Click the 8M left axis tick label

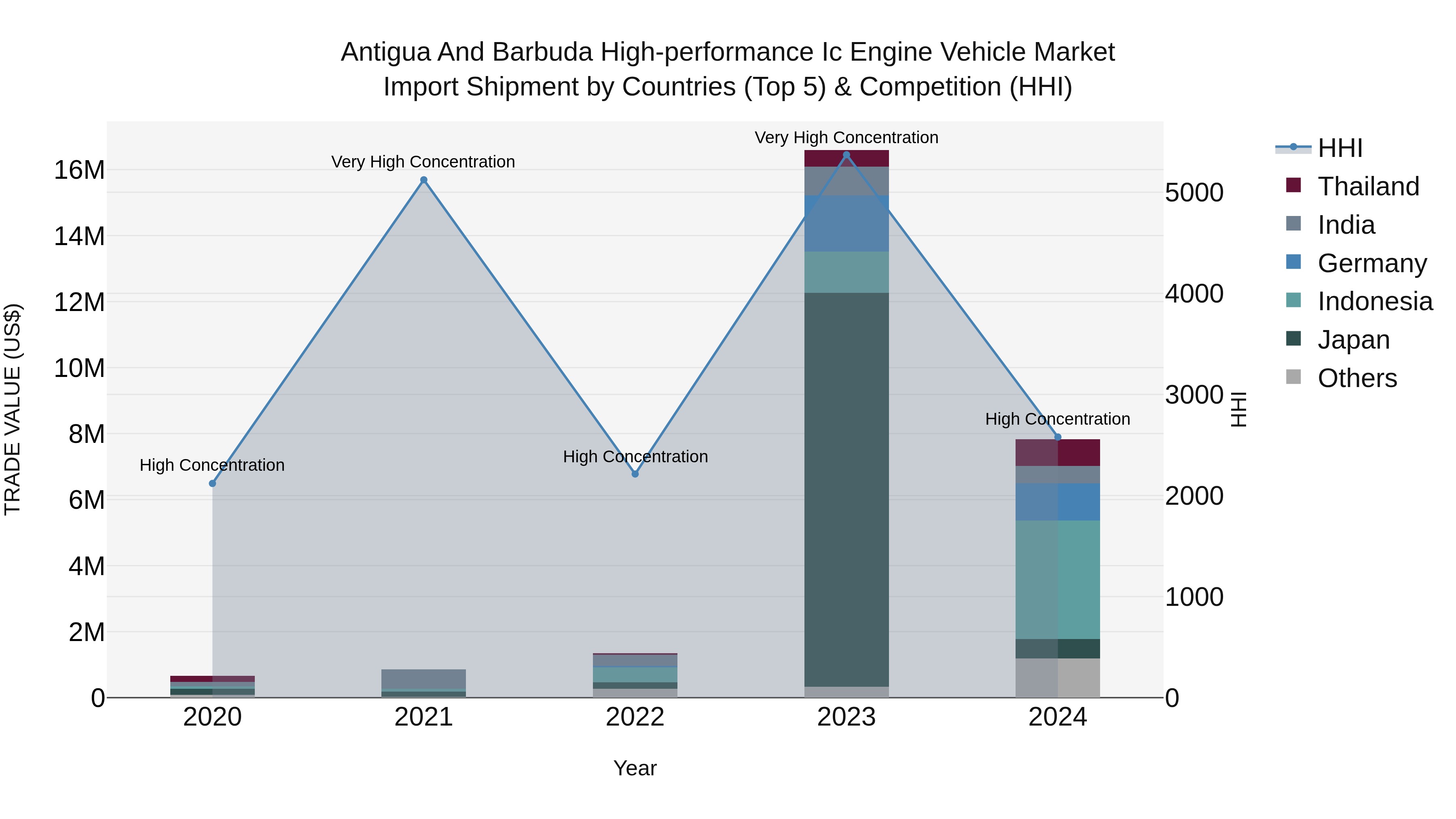point(87,434)
